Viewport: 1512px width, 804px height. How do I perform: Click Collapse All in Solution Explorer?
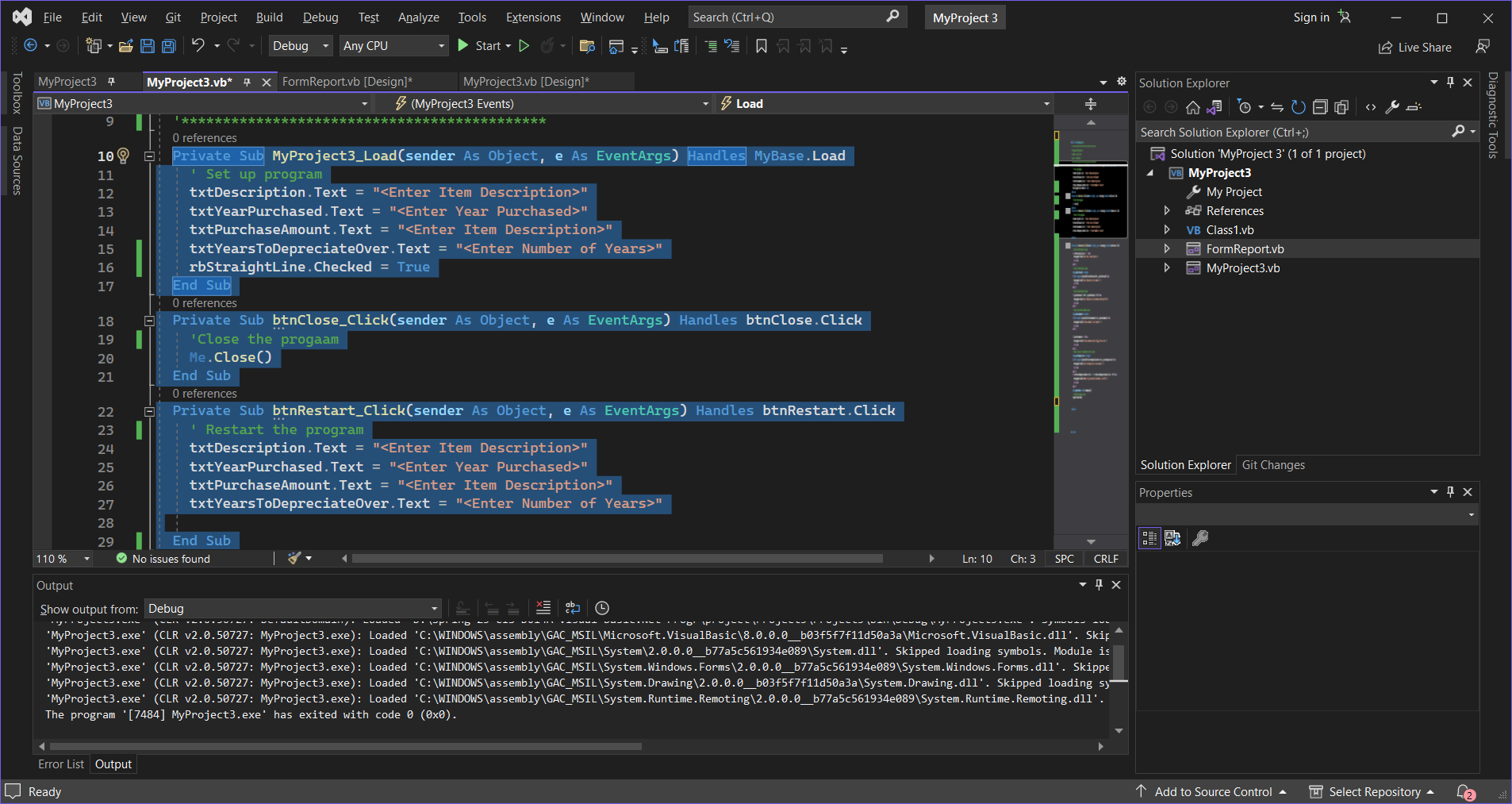point(1320,107)
